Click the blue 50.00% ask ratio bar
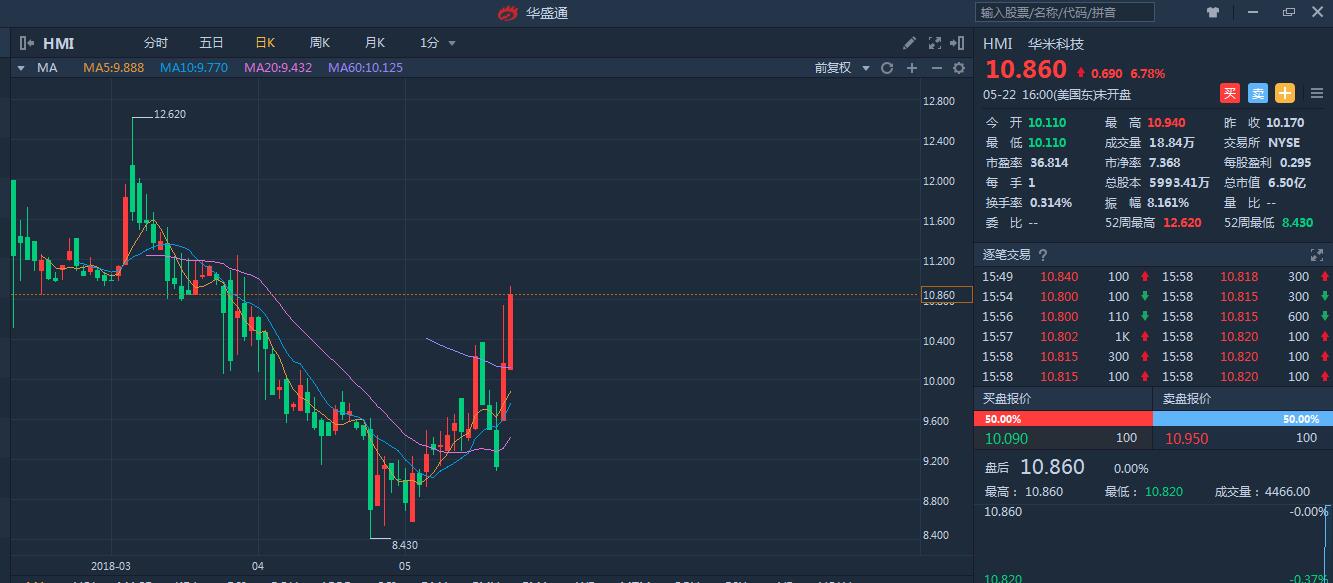Viewport: 1333px width, 583px height. (x=1241, y=419)
